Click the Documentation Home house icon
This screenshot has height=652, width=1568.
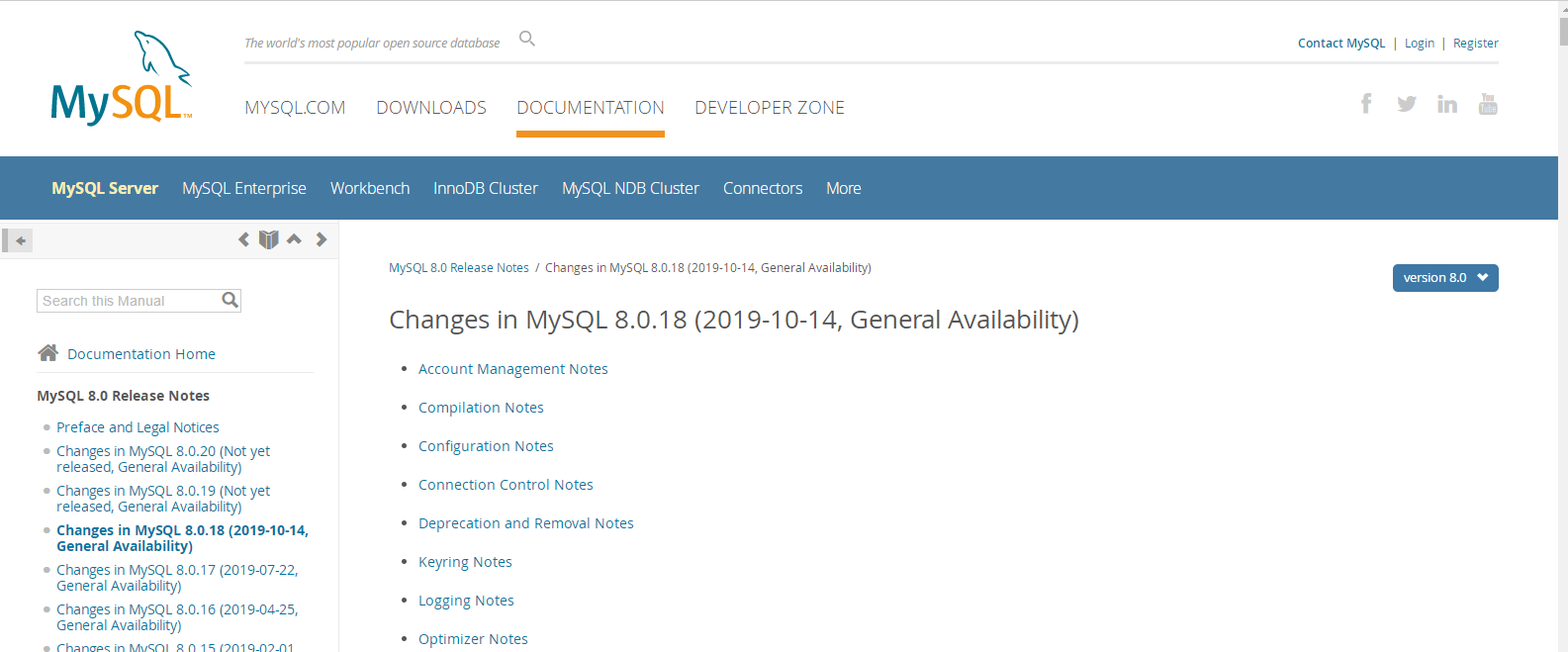pyautogui.click(x=47, y=352)
